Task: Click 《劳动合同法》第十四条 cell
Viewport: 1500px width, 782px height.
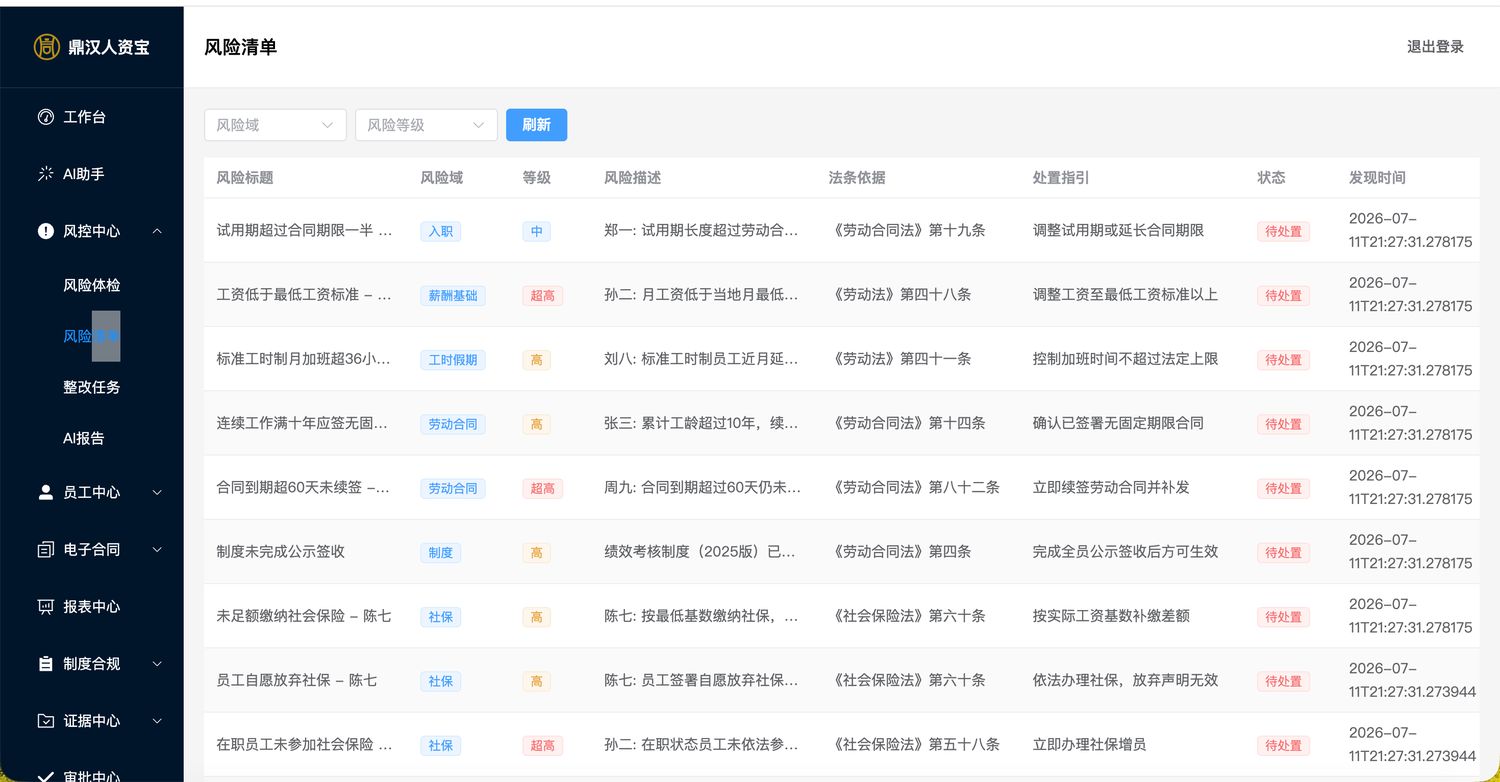Action: pyautogui.click(x=907, y=423)
